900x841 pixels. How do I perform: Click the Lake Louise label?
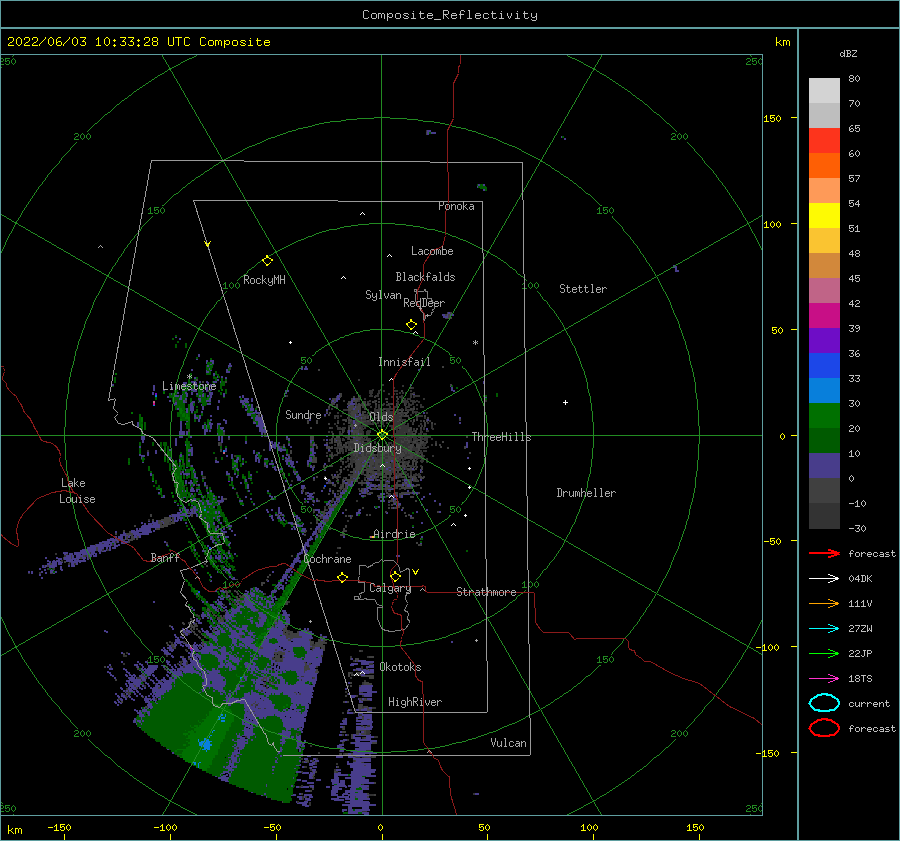tap(77, 491)
